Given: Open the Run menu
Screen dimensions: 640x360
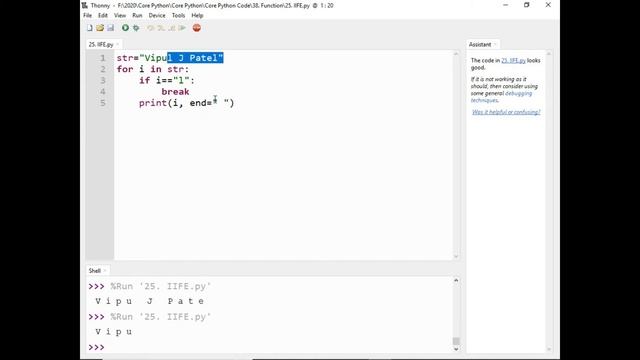Looking at the screenshot, I should tap(137, 15).
